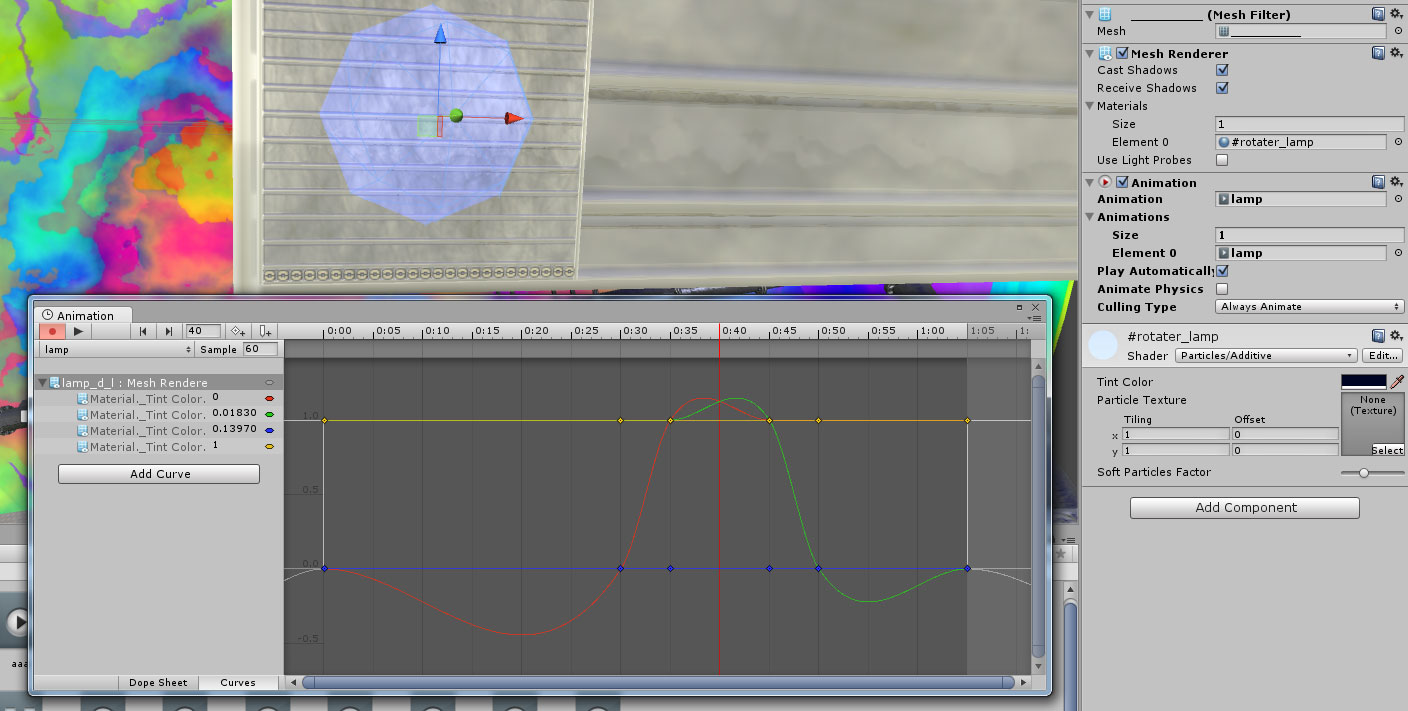Screen dimensions: 1408x711
Task: Open the Culling Type dropdown
Action: (1309, 307)
